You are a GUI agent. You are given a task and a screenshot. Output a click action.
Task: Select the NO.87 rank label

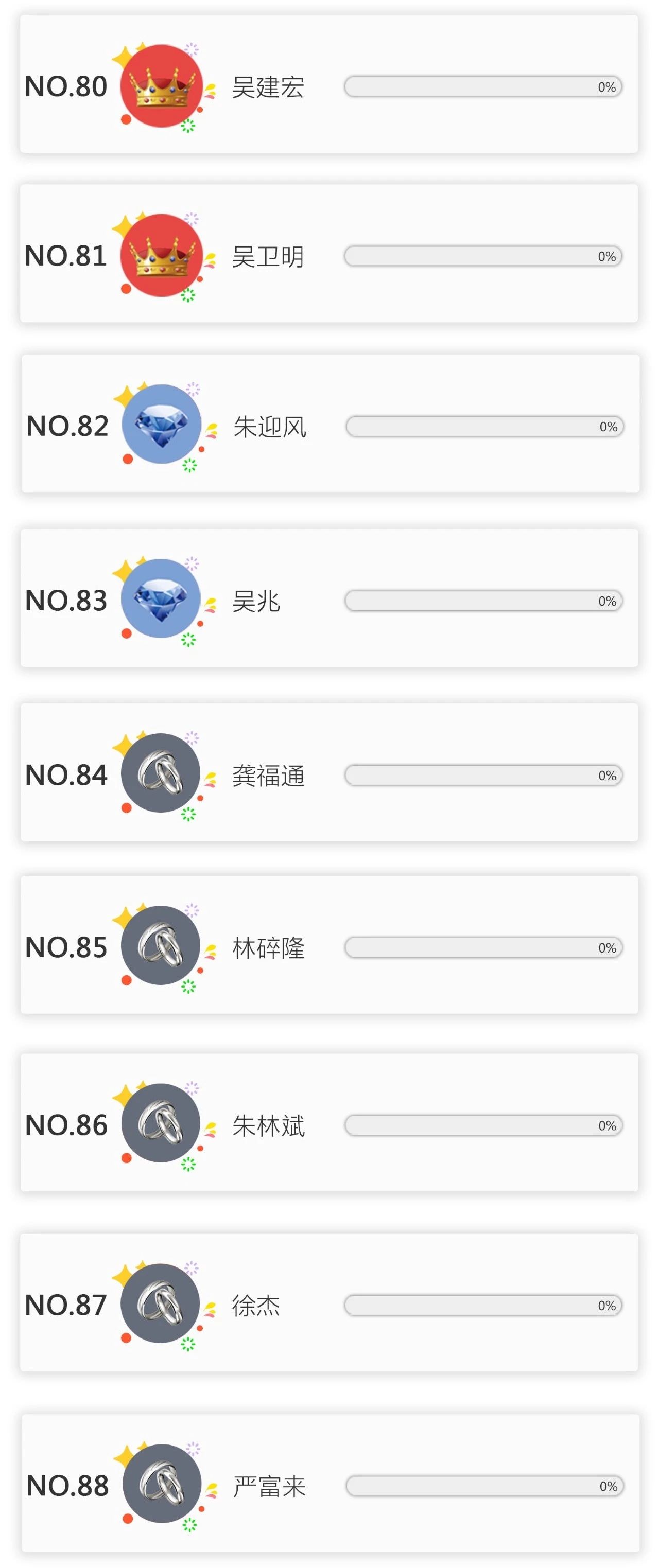coord(66,1305)
